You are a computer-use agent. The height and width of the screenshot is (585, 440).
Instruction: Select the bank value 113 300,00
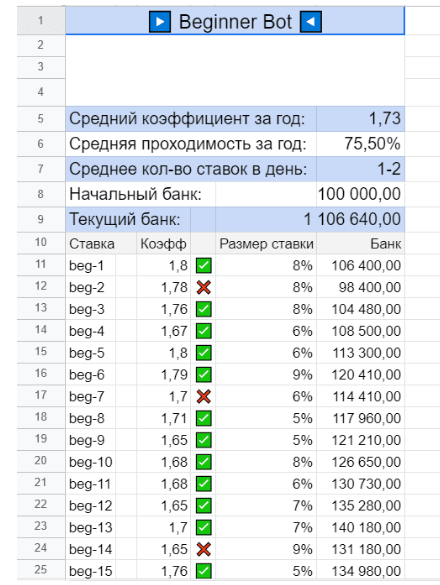click(361, 353)
